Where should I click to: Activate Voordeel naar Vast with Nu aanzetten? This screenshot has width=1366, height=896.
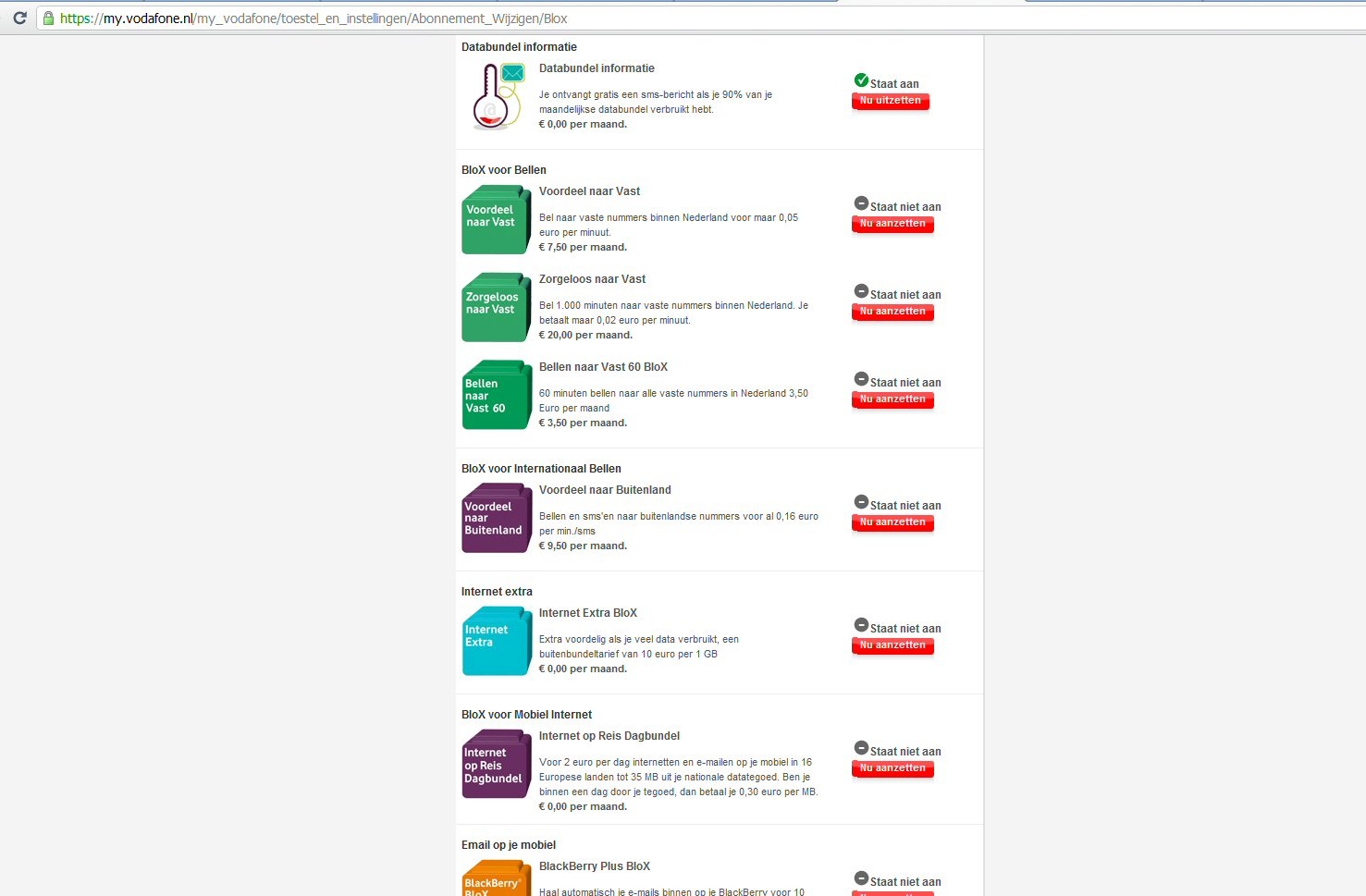(892, 224)
